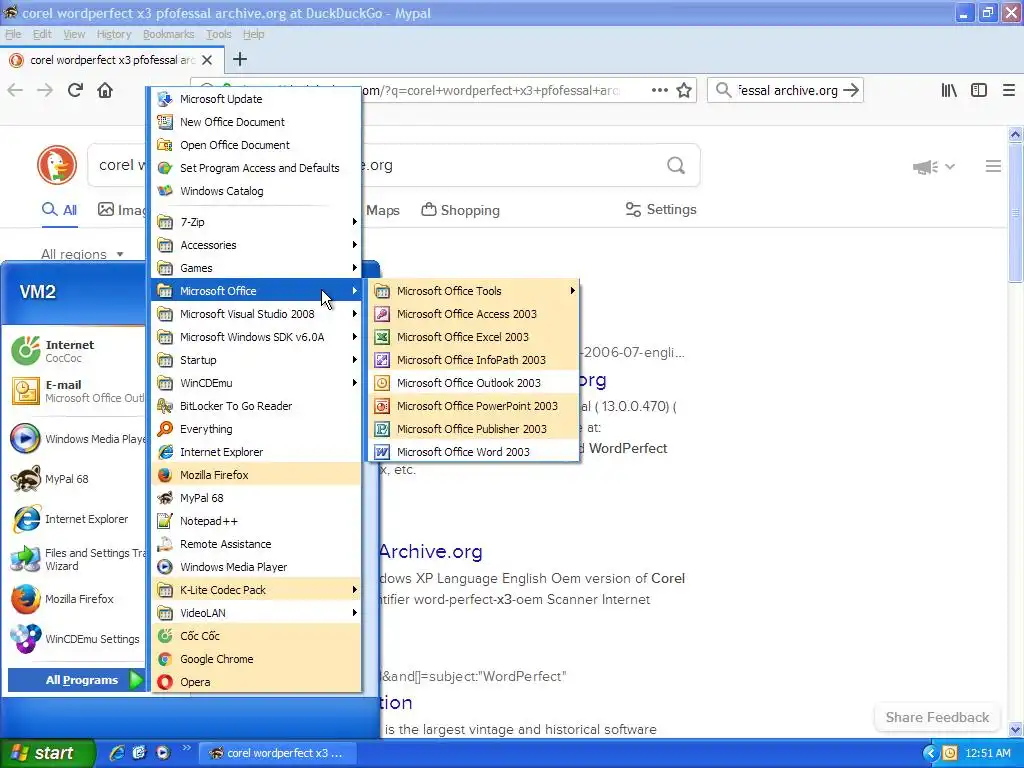Expand K-Lite Codec Pack folder
1024x768 pixels.
coord(256,590)
